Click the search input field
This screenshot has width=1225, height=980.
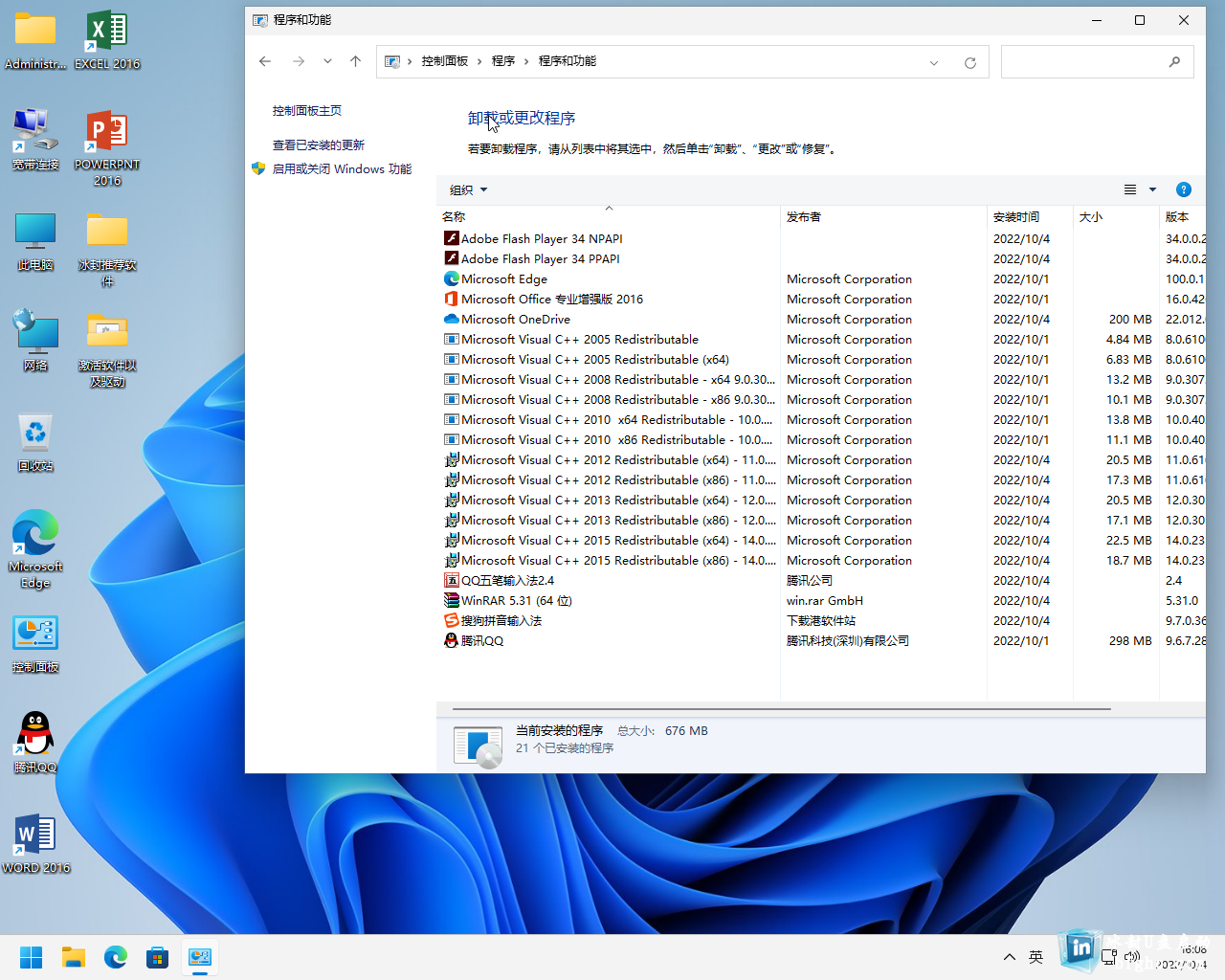pyautogui.click(x=1081, y=62)
